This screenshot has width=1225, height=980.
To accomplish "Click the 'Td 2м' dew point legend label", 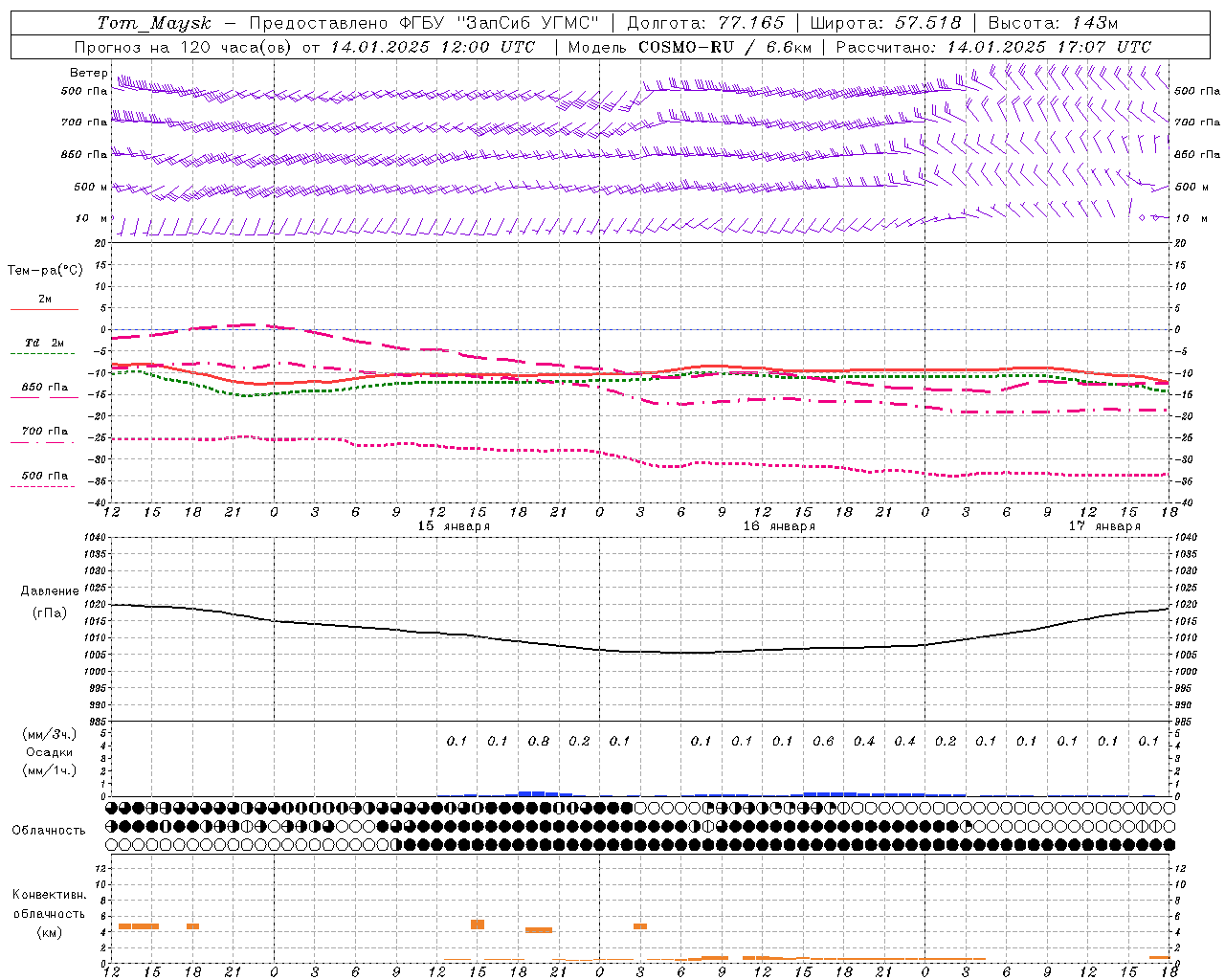I will 44,343.
